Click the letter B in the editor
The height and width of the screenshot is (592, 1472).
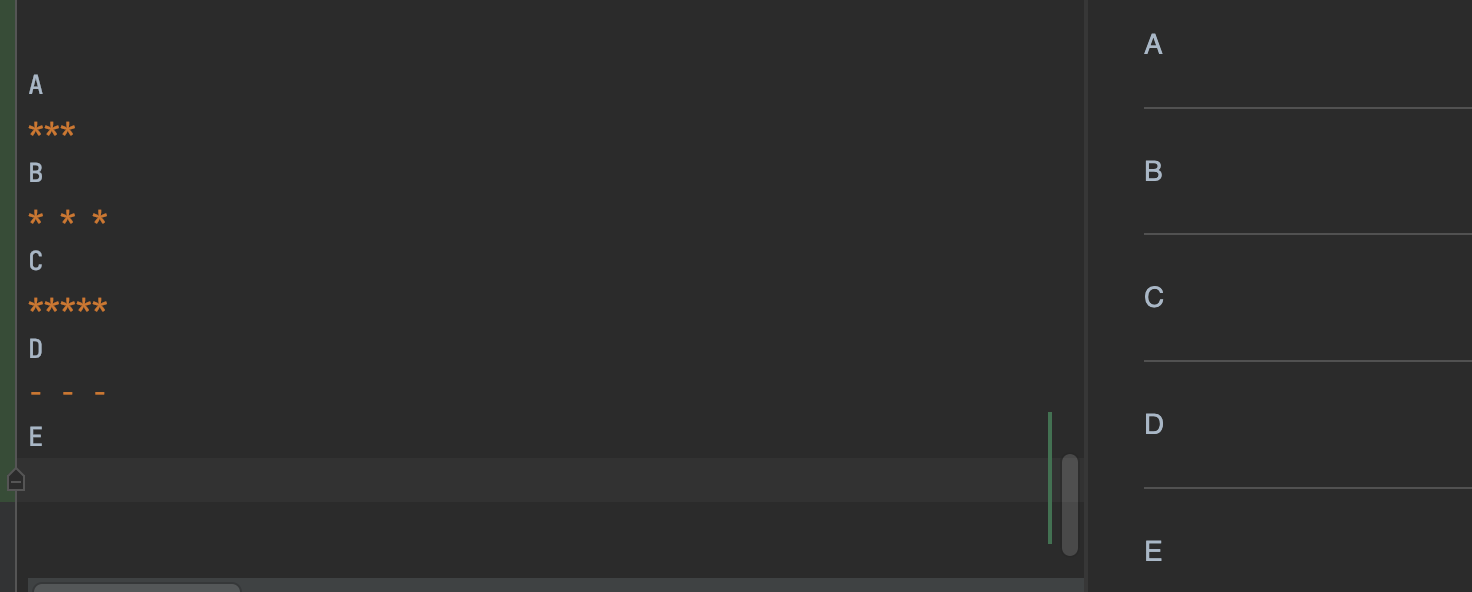(36, 174)
